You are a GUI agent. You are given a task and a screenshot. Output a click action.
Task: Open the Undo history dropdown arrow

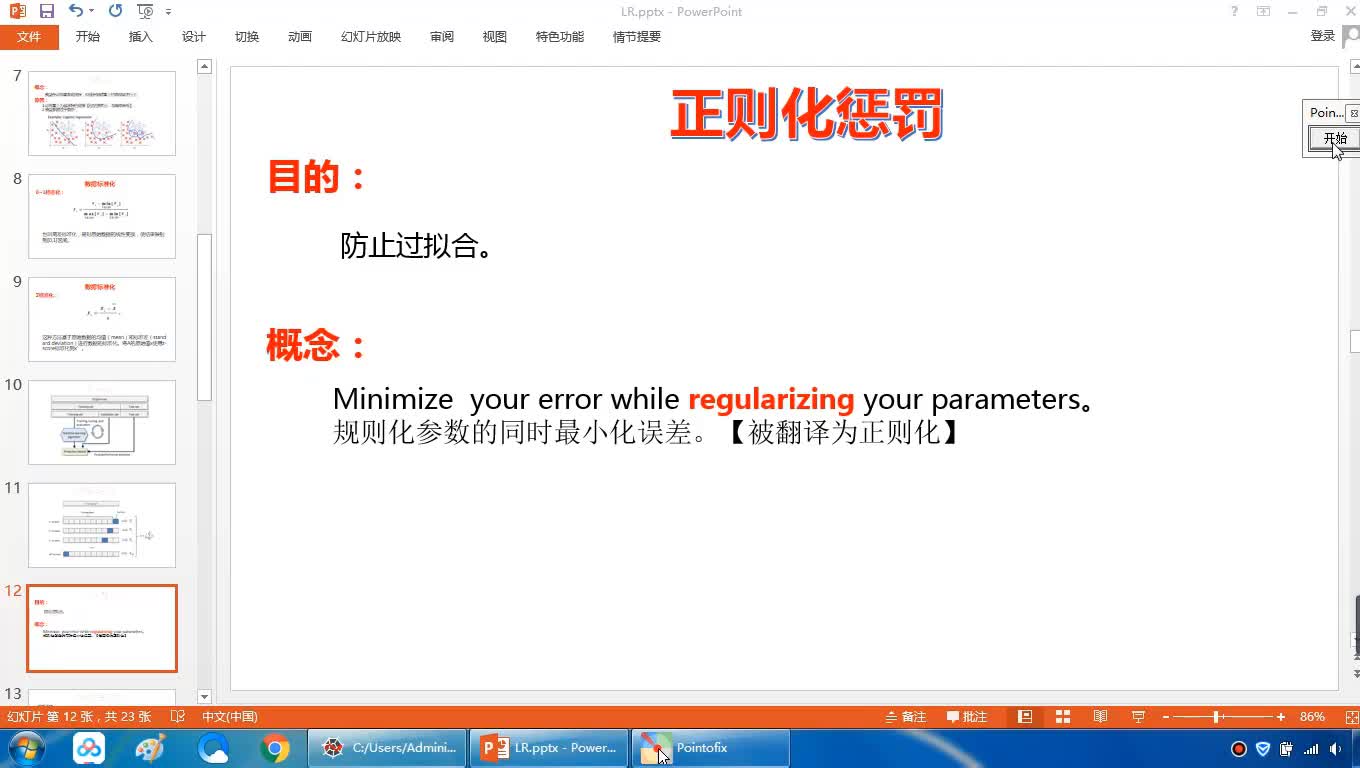tap(92, 12)
